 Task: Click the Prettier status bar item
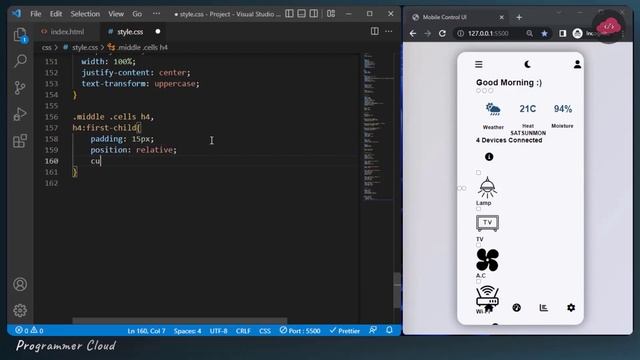pos(345,331)
